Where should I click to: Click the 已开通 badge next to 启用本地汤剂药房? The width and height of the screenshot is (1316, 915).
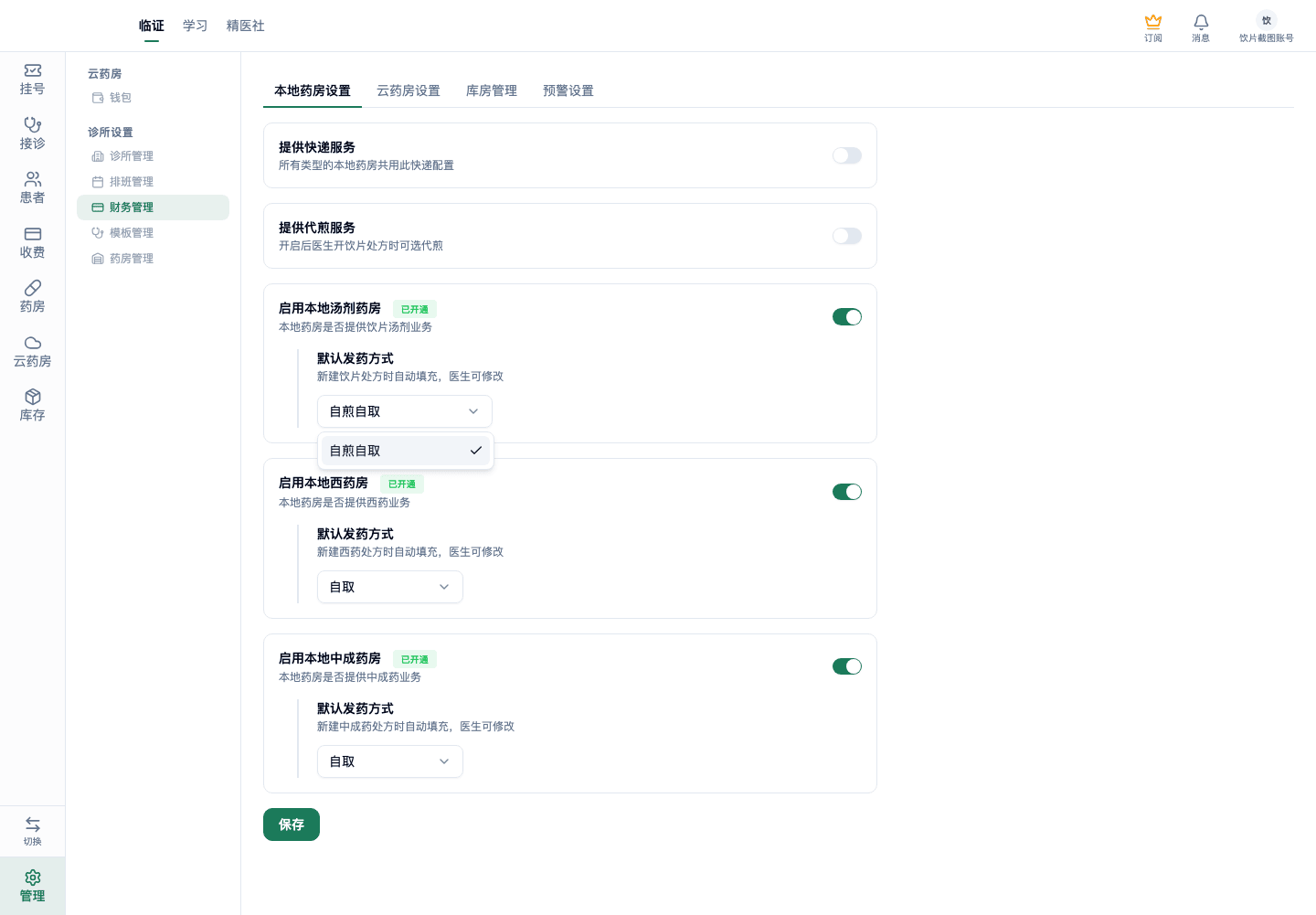[415, 309]
